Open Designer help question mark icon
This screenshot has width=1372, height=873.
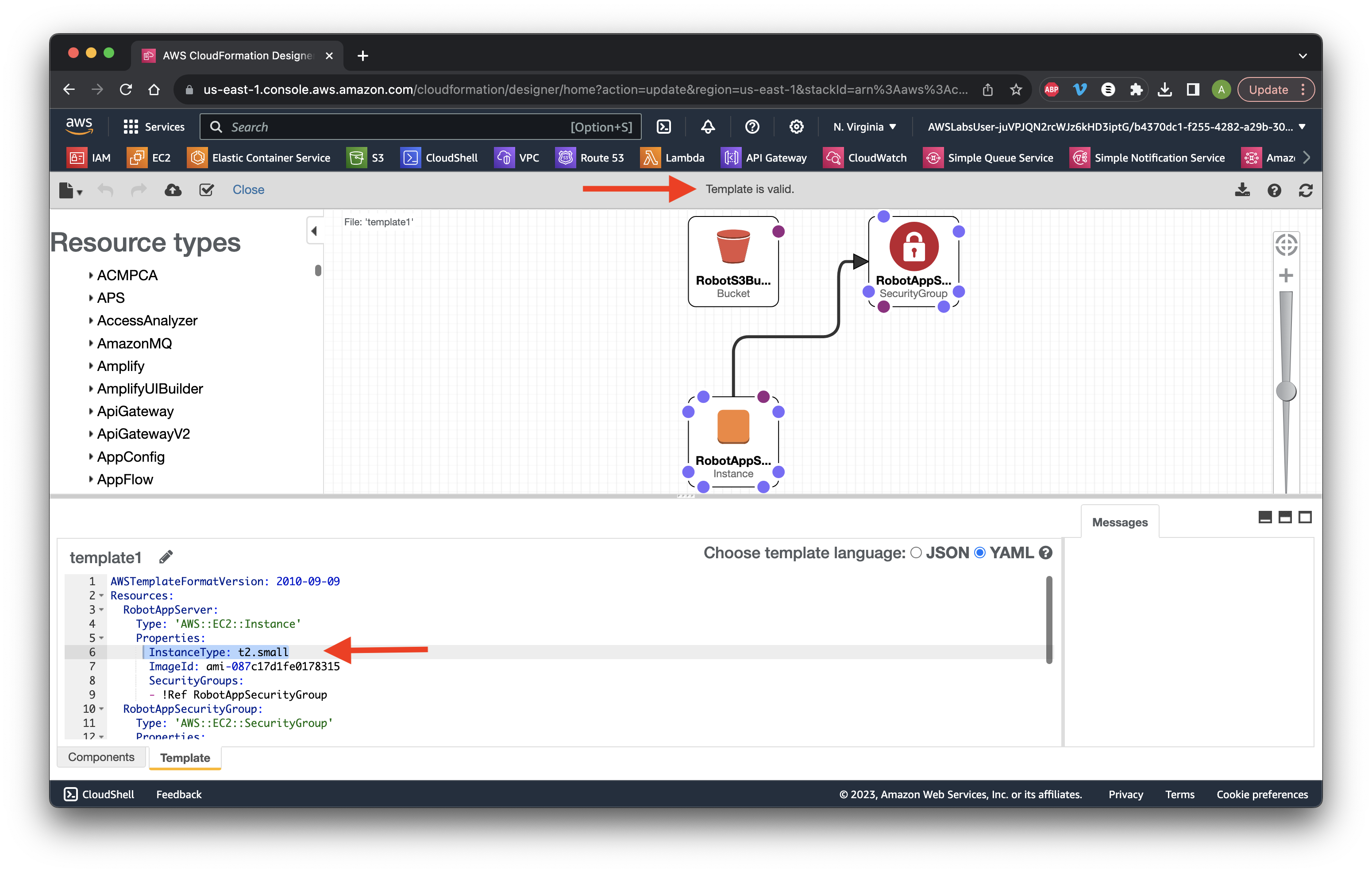point(1274,190)
